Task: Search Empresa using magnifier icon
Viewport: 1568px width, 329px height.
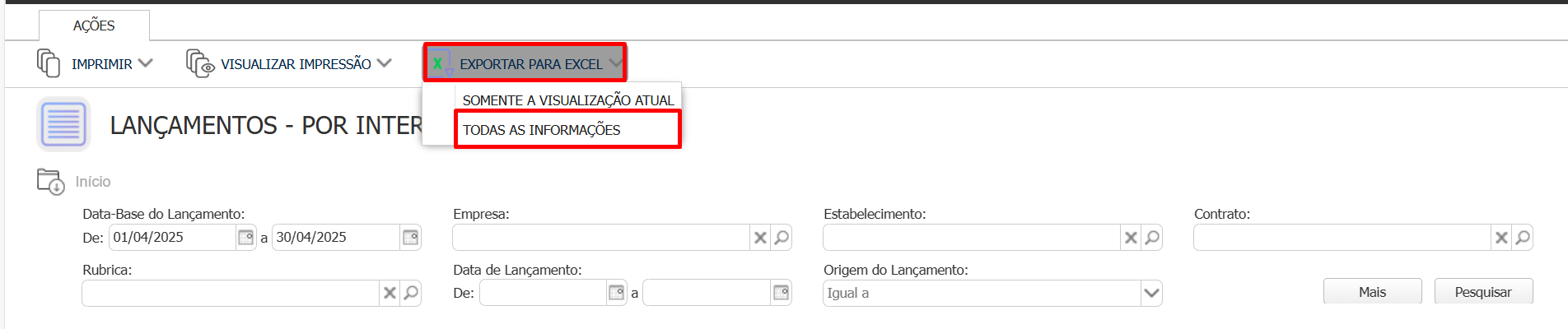Action: click(x=782, y=238)
